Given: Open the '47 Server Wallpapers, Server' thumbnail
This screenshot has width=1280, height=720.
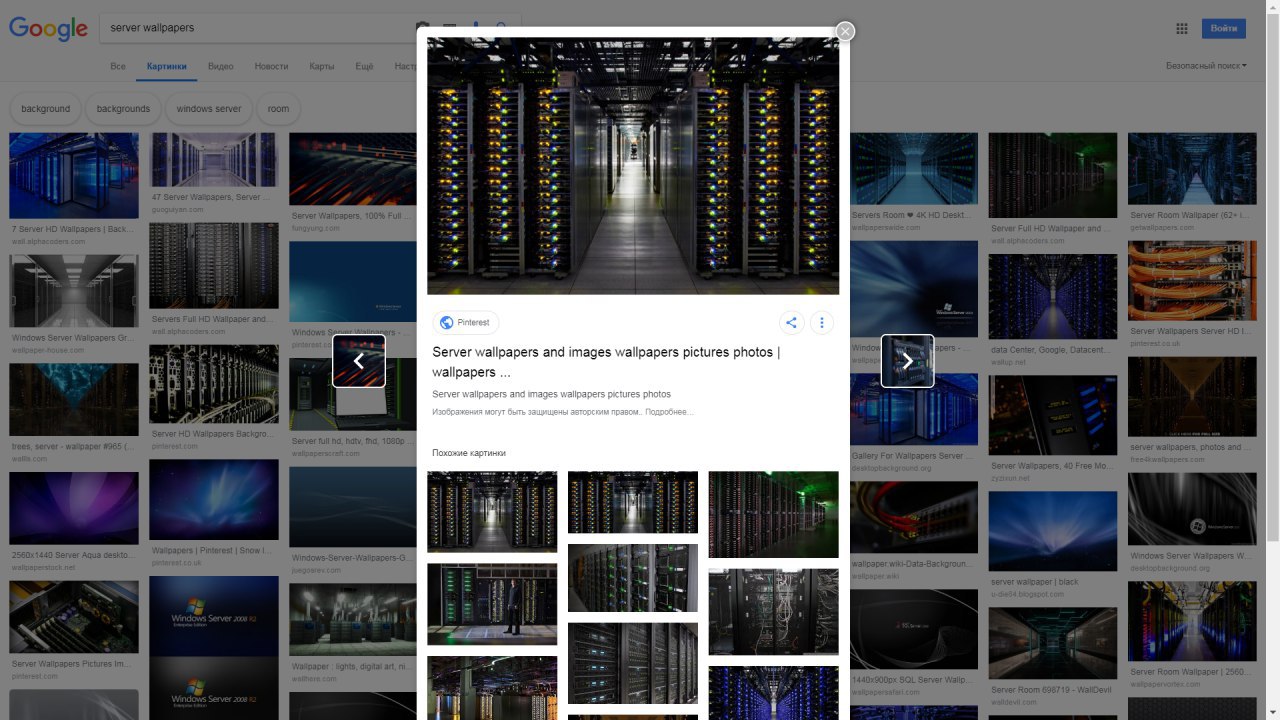Looking at the screenshot, I should tap(214, 160).
